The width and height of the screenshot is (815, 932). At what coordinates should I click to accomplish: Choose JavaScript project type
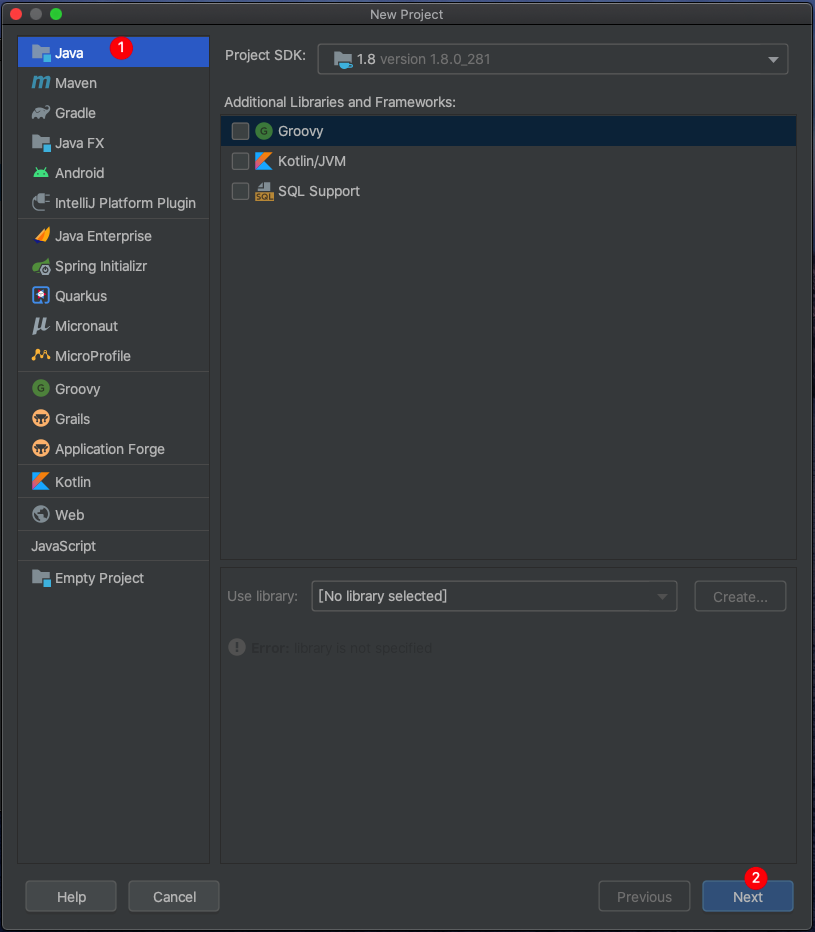[x=114, y=546]
